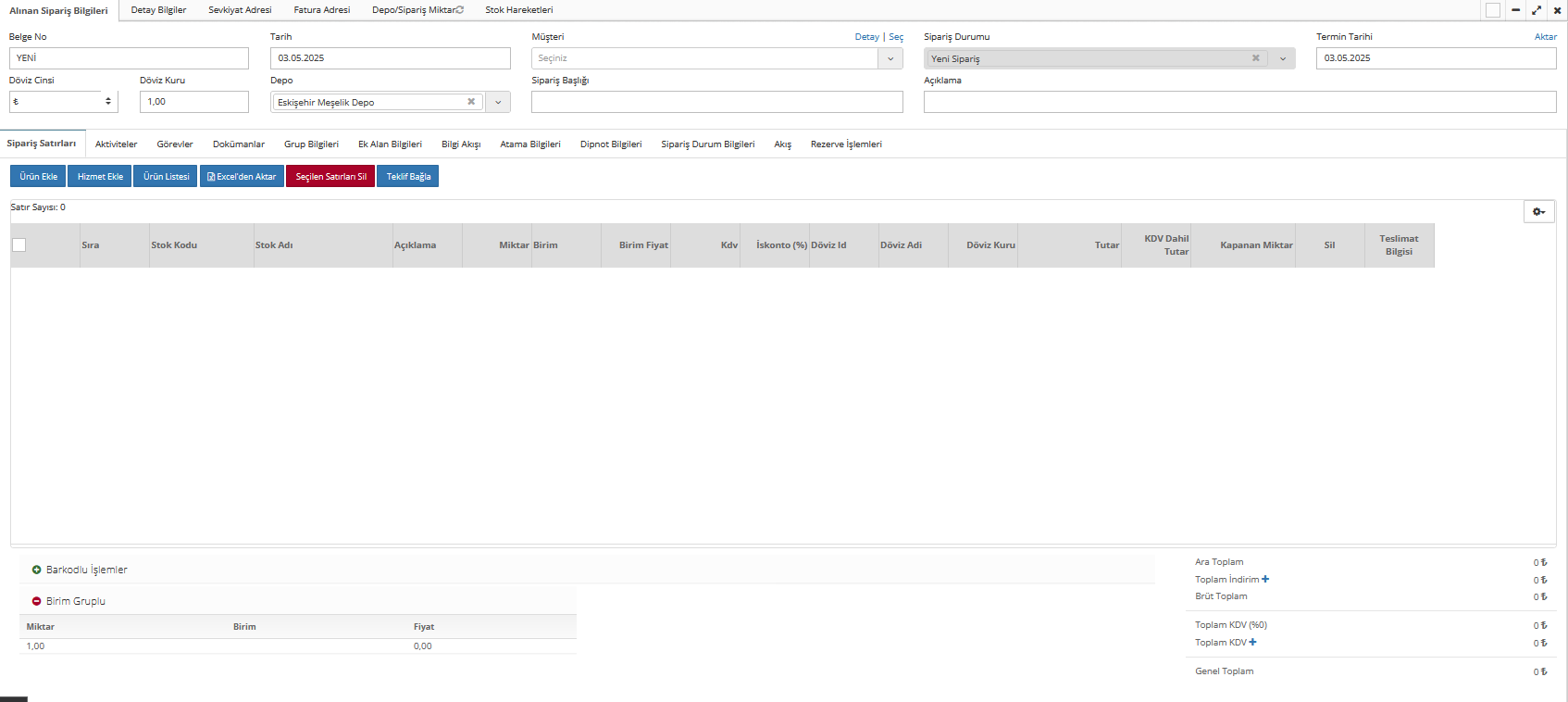Click the Excel'den Aktar import button
This screenshot has width=1568, height=702.
[242, 177]
